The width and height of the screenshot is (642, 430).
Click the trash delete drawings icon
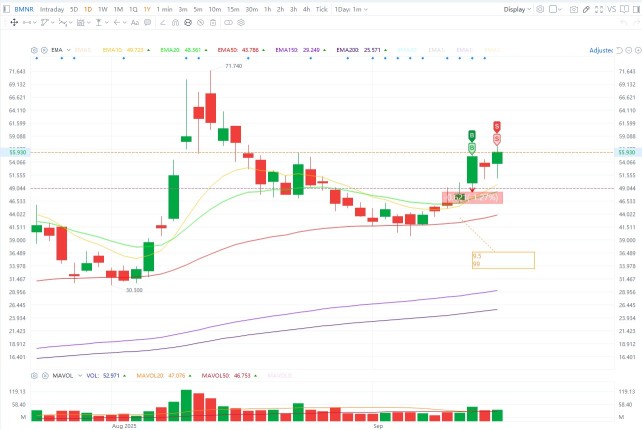(x=213, y=23)
